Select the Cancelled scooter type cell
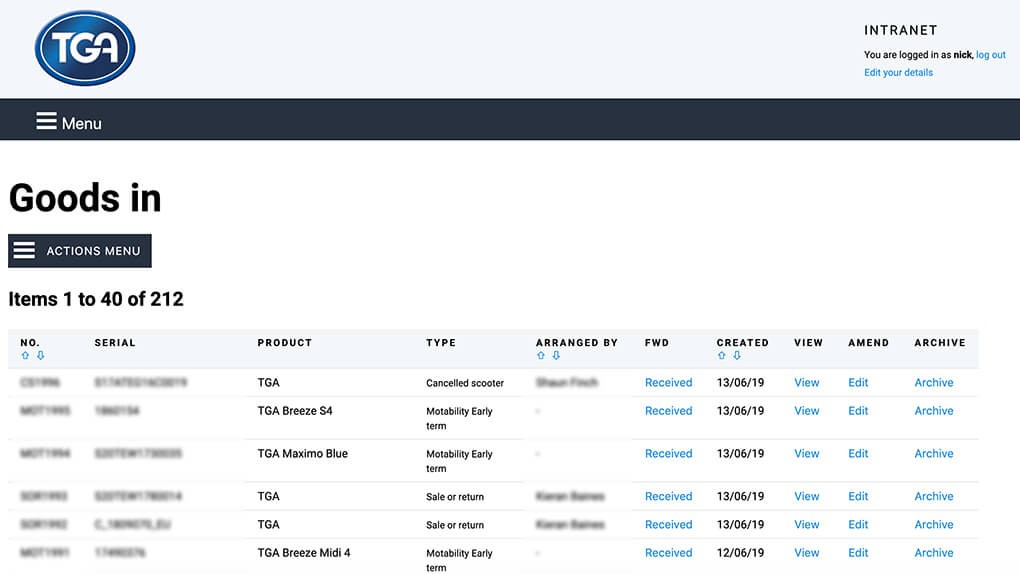Screen dimensions: 1020x574 point(464,383)
